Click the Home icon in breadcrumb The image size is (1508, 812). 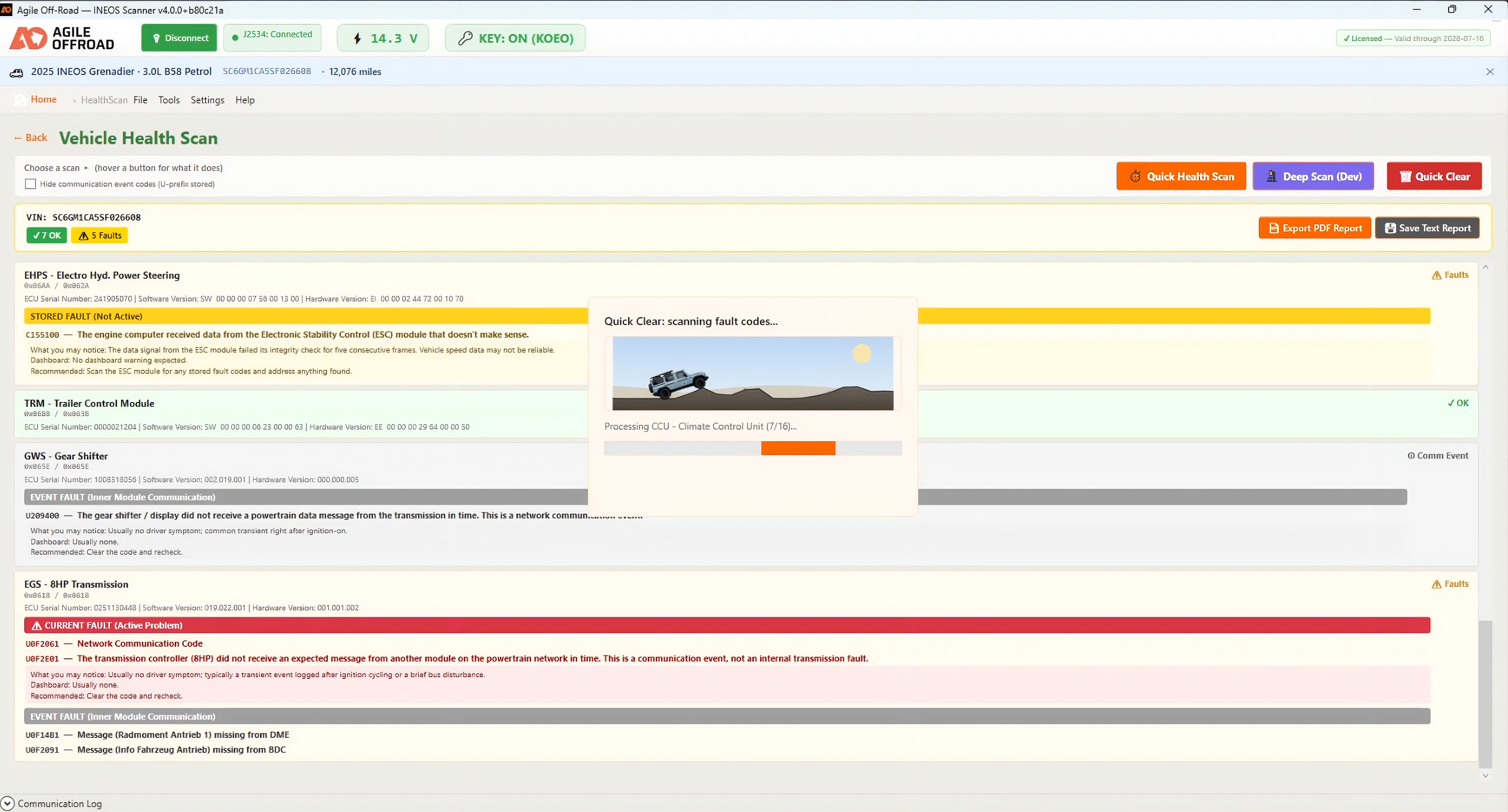(20, 100)
